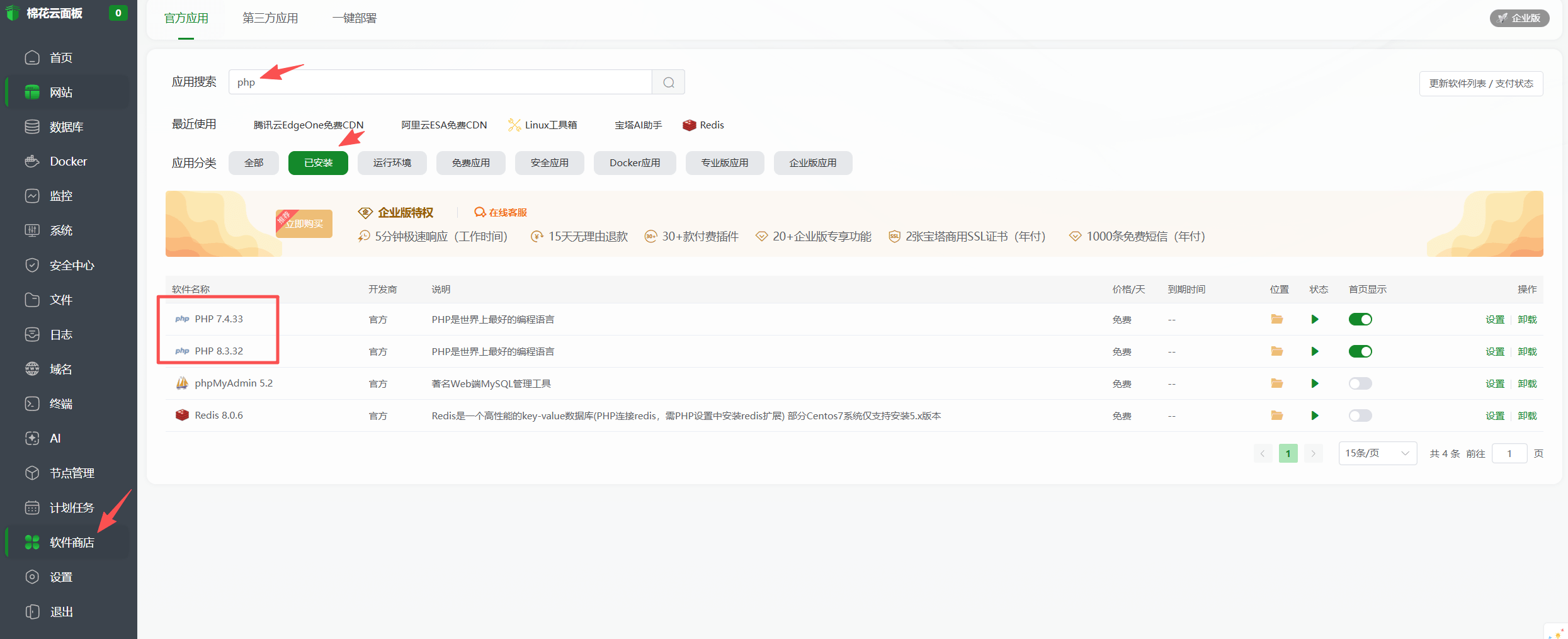This screenshot has height=639, width=1568.
Task: Open folder location for PHP 8.3.32
Action: (x=1276, y=351)
